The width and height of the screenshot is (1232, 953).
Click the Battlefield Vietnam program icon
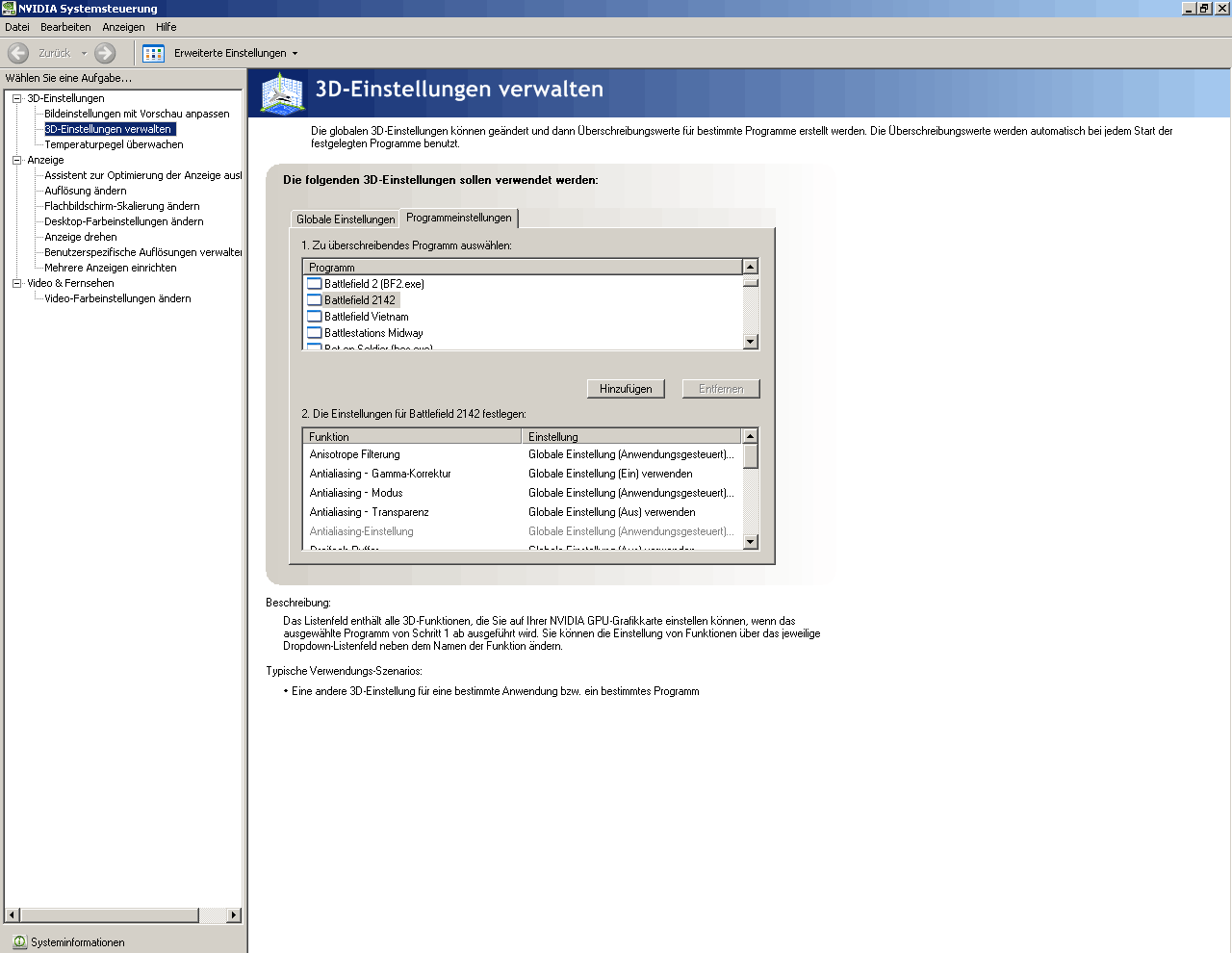point(314,316)
